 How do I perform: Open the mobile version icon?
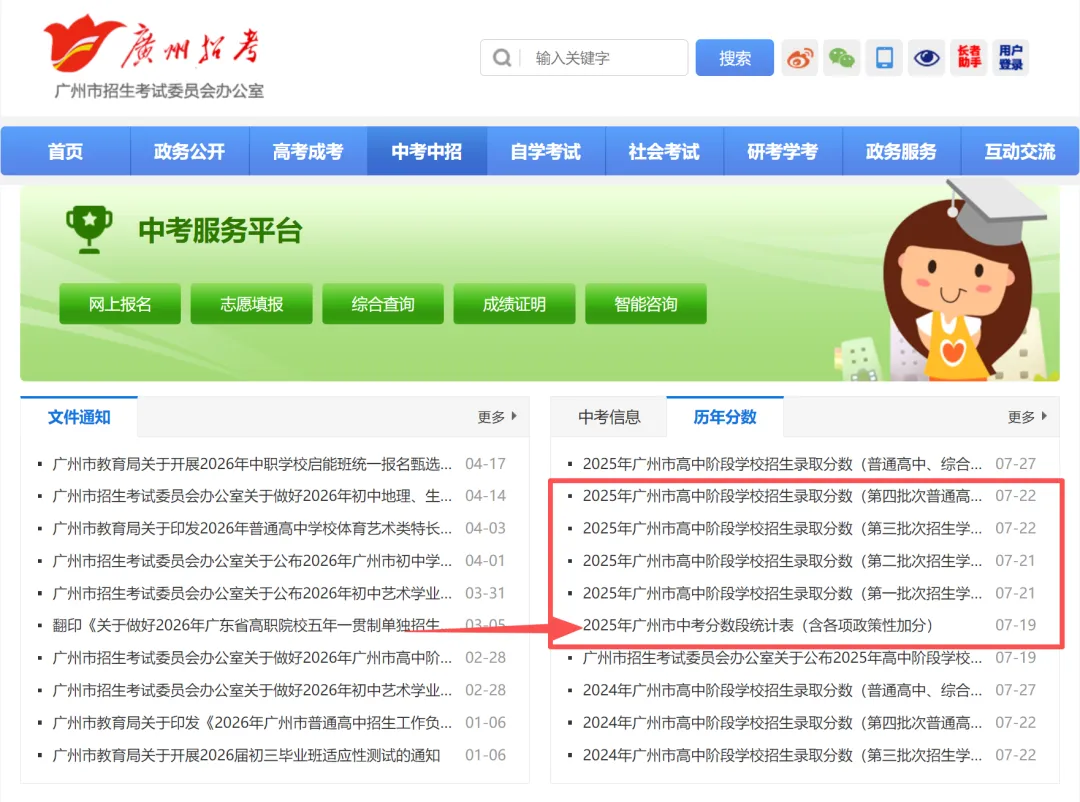coord(883,57)
